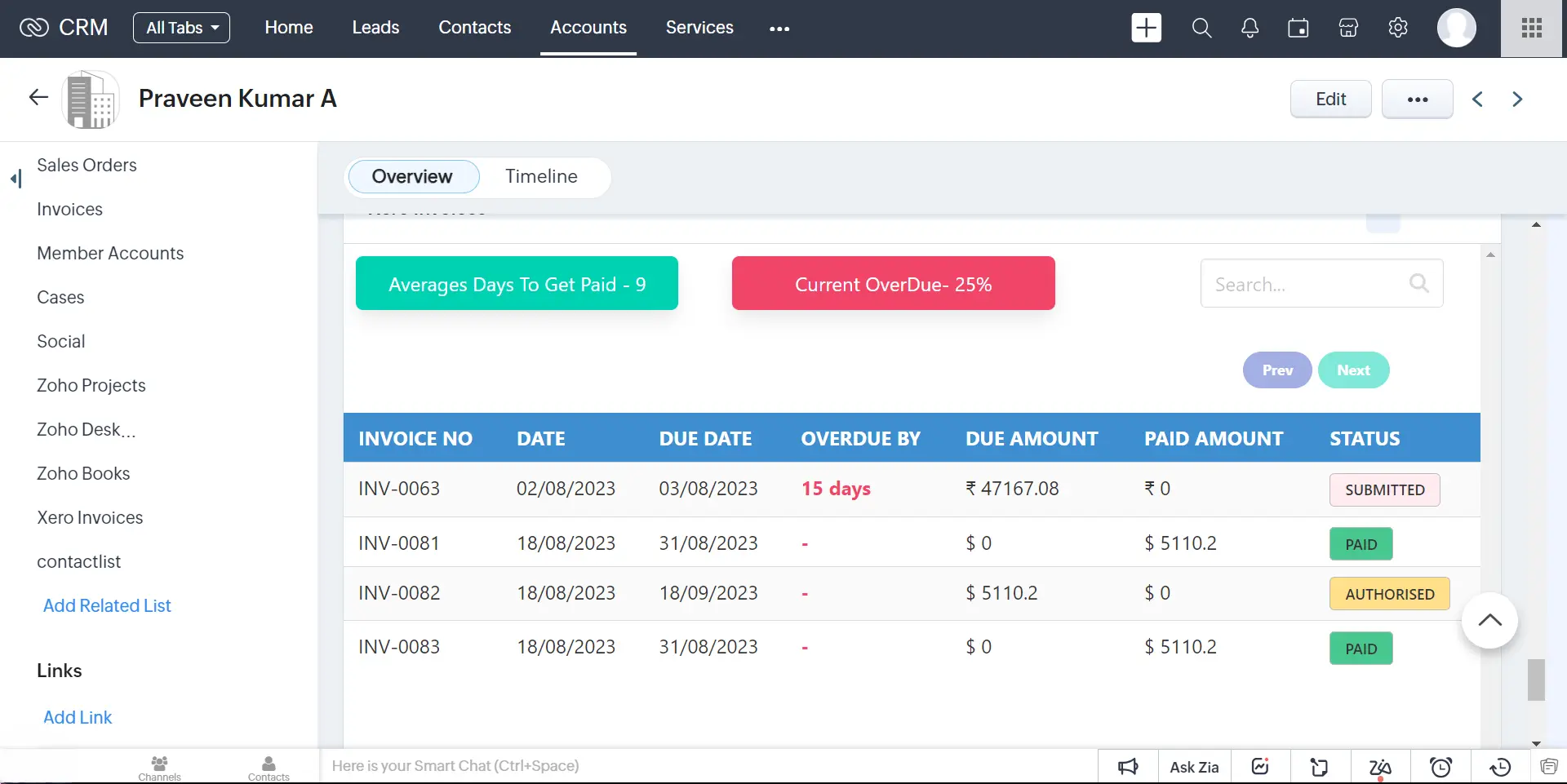Open the global search magnifier
Screen dimensions: 1567x784
coord(1201,27)
